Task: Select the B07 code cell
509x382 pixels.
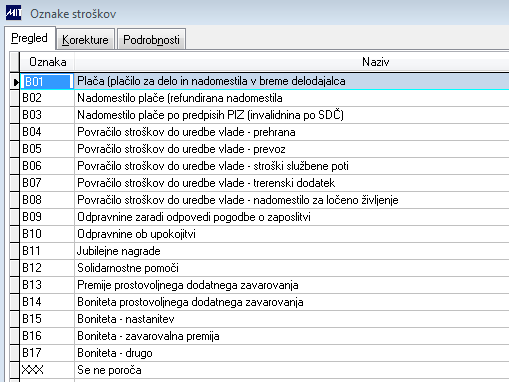Action: point(47,183)
